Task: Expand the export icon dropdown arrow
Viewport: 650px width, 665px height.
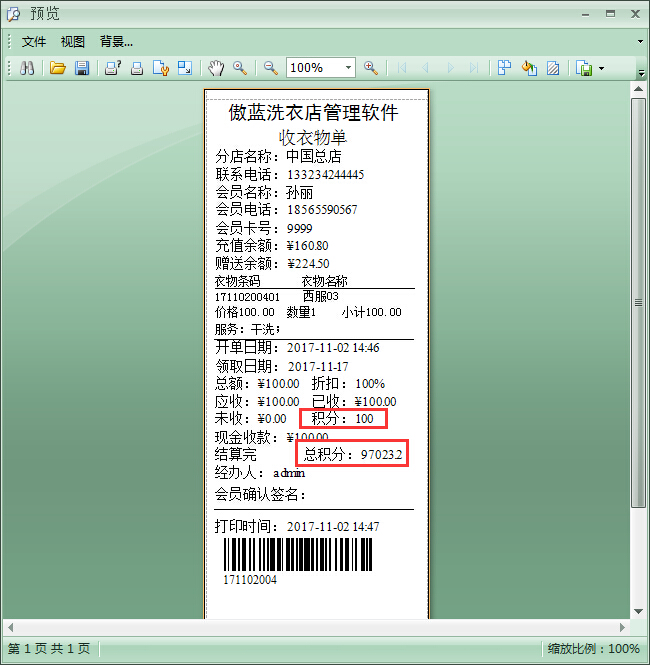Action: pos(601,68)
